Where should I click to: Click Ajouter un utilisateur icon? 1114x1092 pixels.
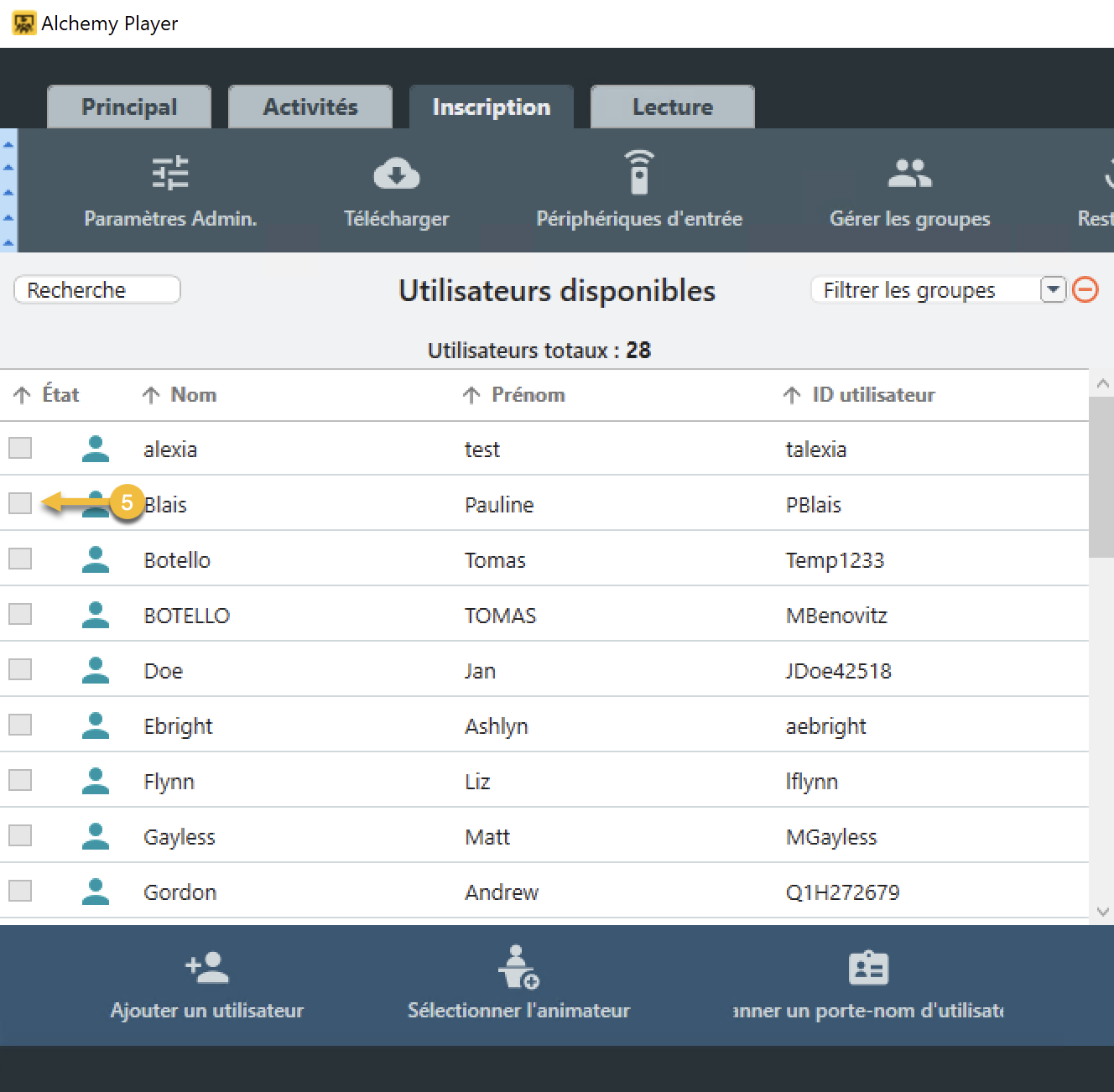[x=206, y=968]
